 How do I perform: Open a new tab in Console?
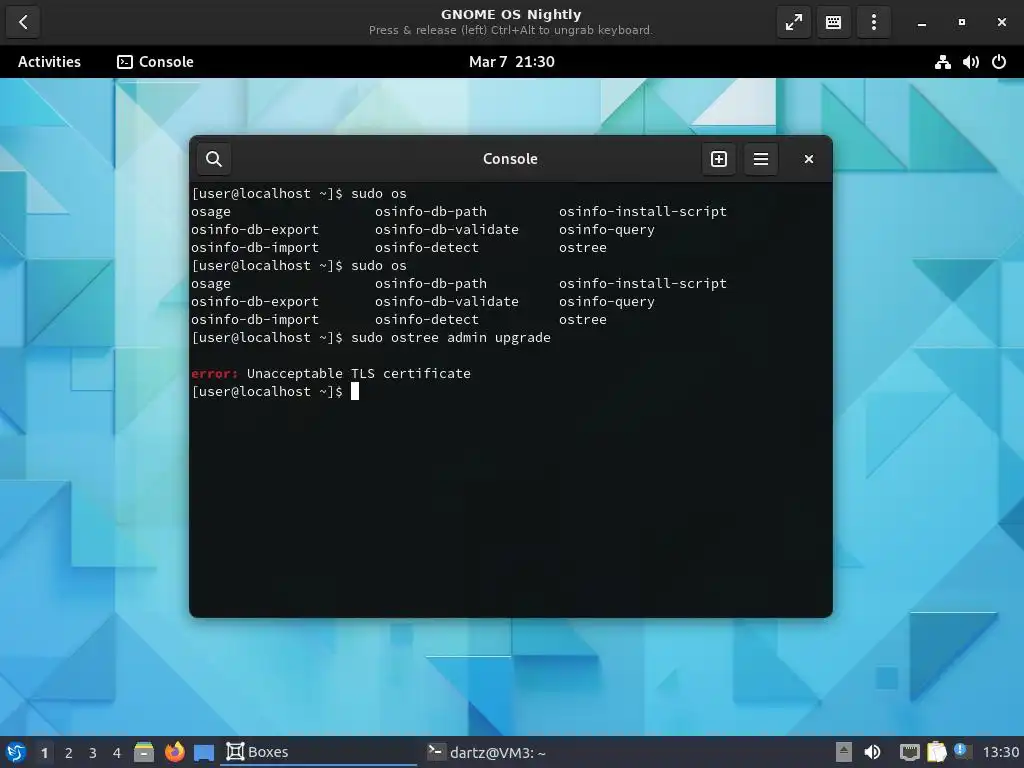(718, 159)
